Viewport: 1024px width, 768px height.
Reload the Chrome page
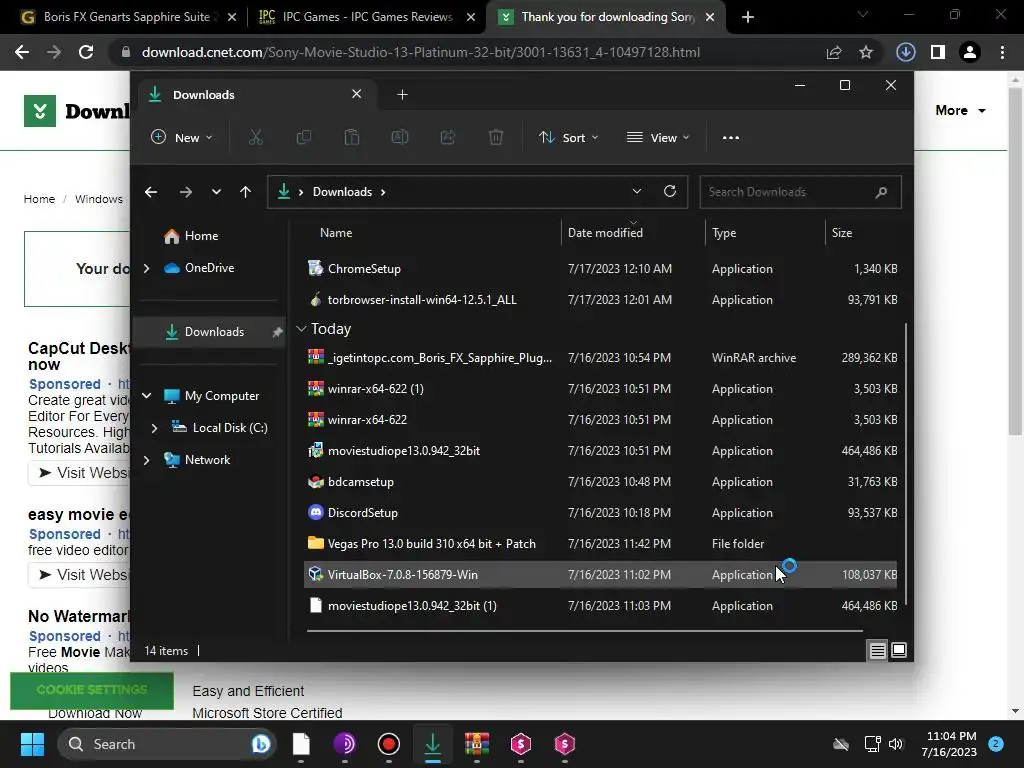(86, 52)
